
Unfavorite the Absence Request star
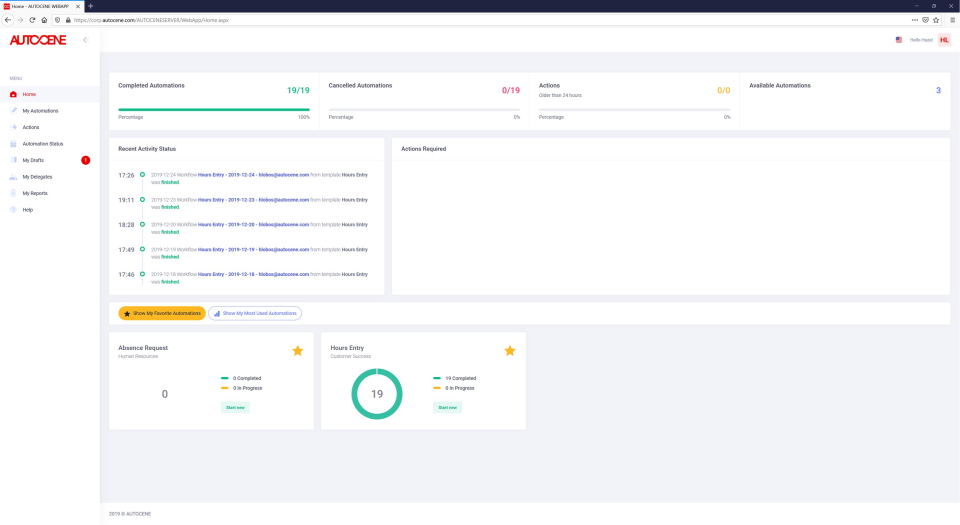pyautogui.click(x=297, y=351)
